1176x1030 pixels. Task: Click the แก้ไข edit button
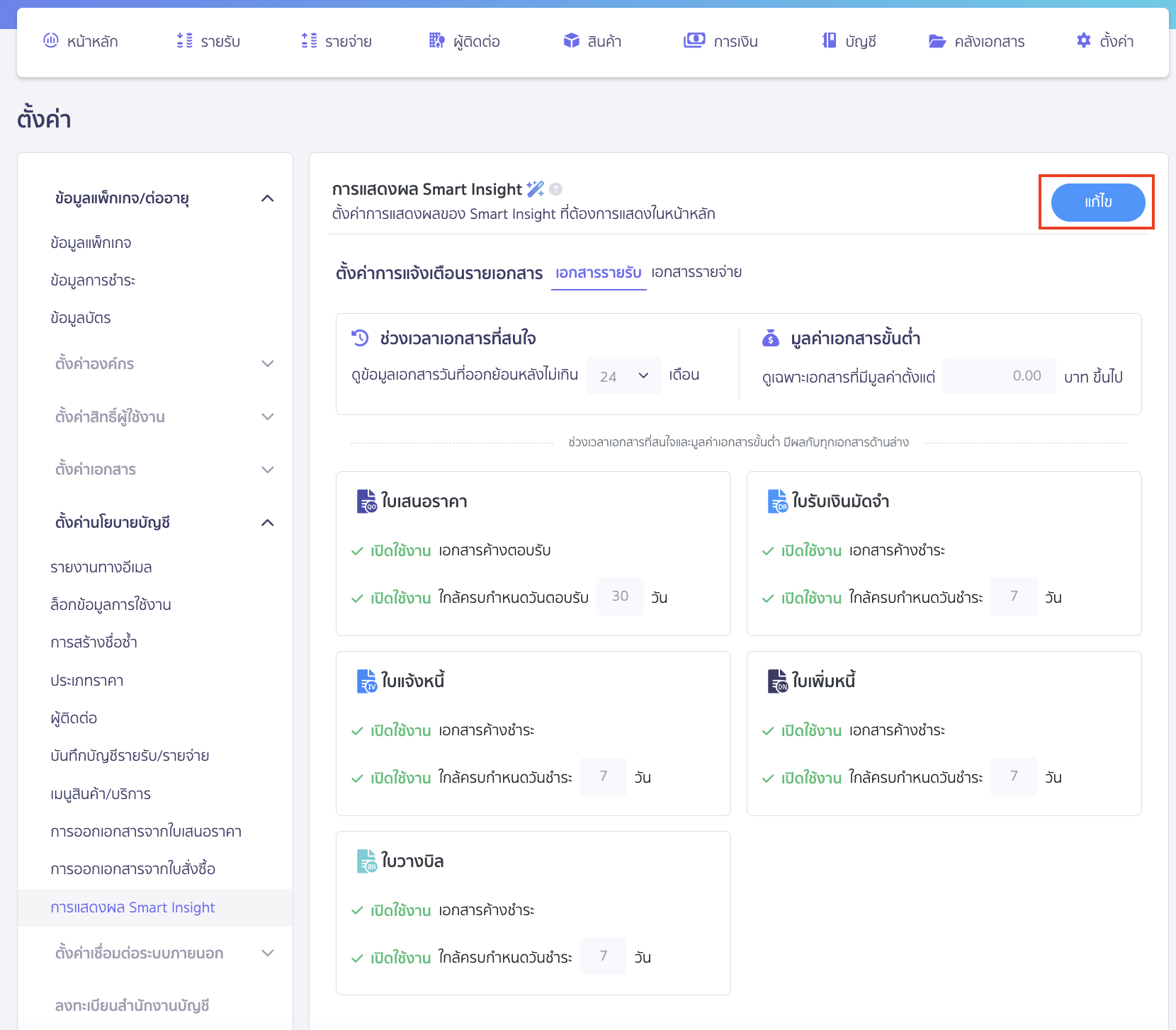1097,202
